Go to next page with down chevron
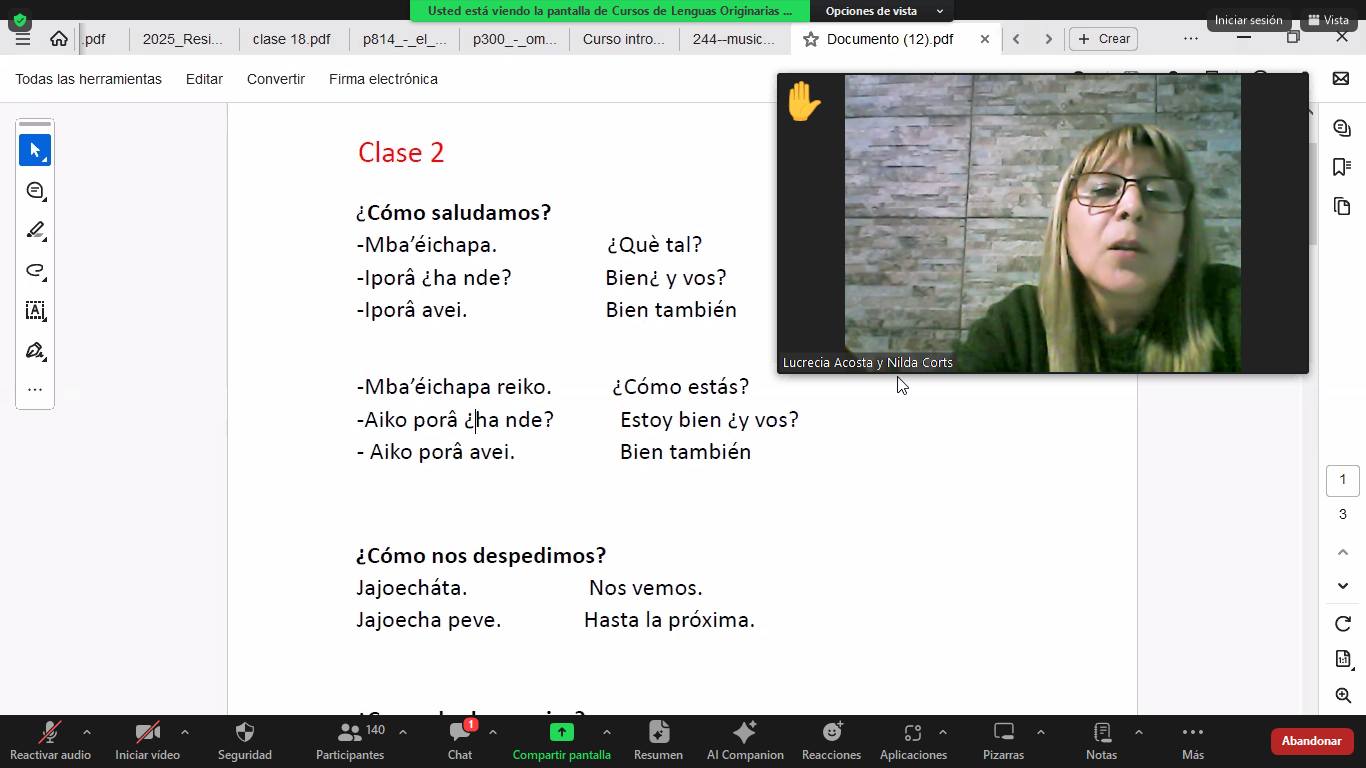This screenshot has height=768, width=1366. point(1343,586)
